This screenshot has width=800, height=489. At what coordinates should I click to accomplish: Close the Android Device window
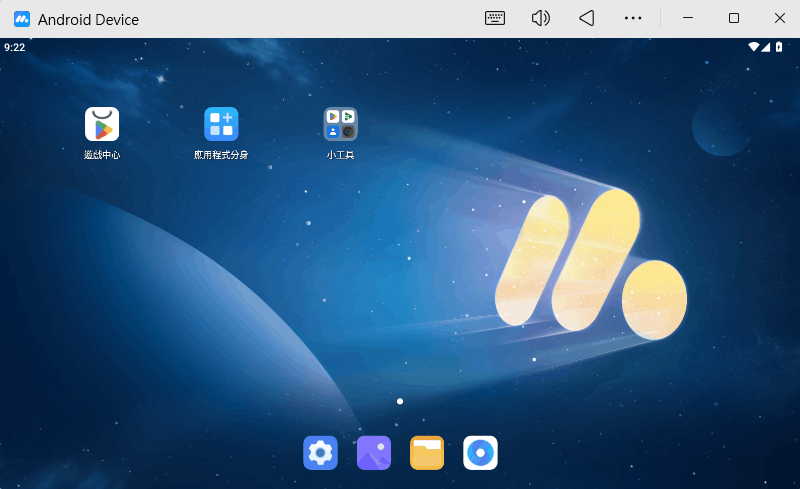pyautogui.click(x=780, y=18)
